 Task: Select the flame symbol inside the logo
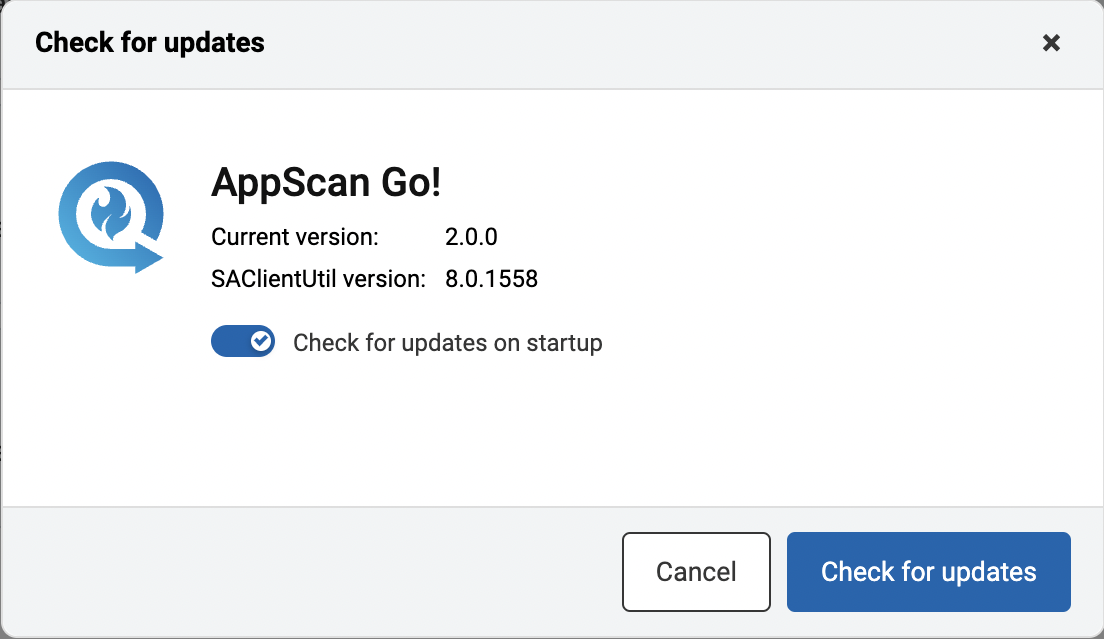click(111, 213)
